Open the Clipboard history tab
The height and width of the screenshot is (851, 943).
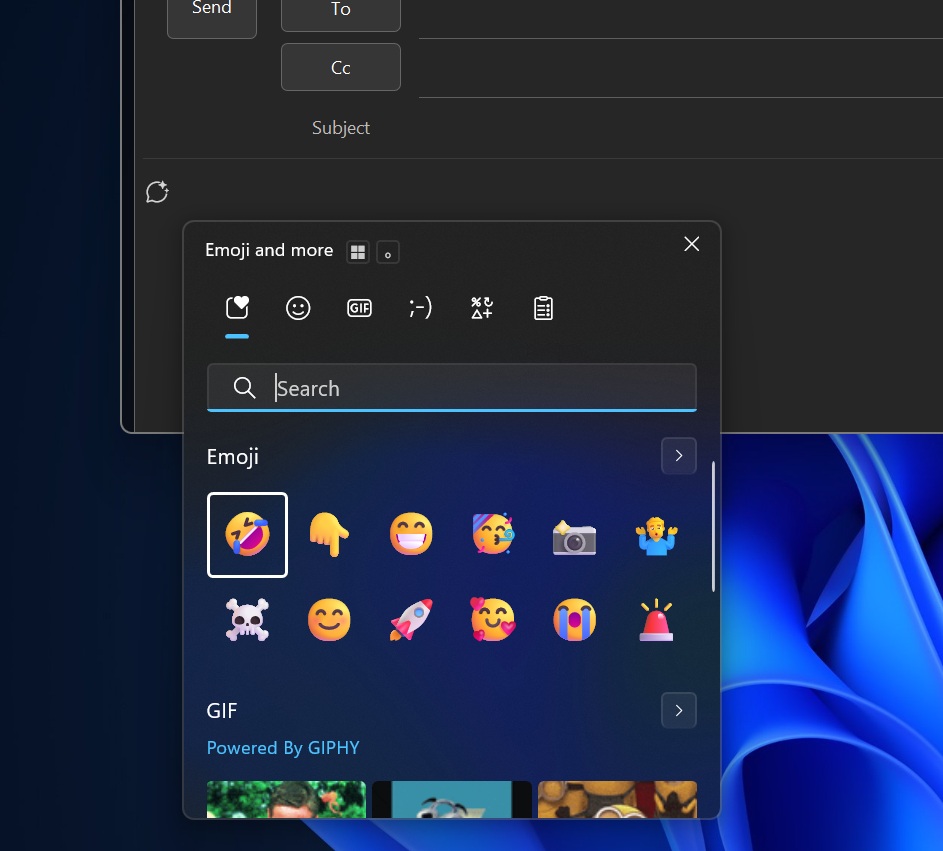(543, 309)
